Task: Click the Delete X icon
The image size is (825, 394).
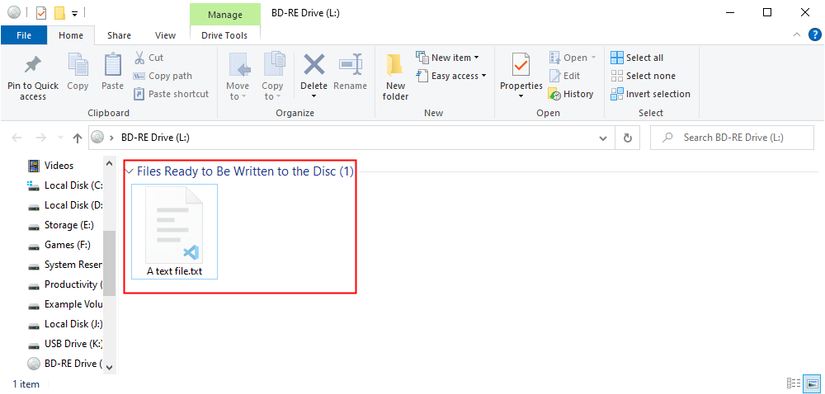Action: point(314,65)
